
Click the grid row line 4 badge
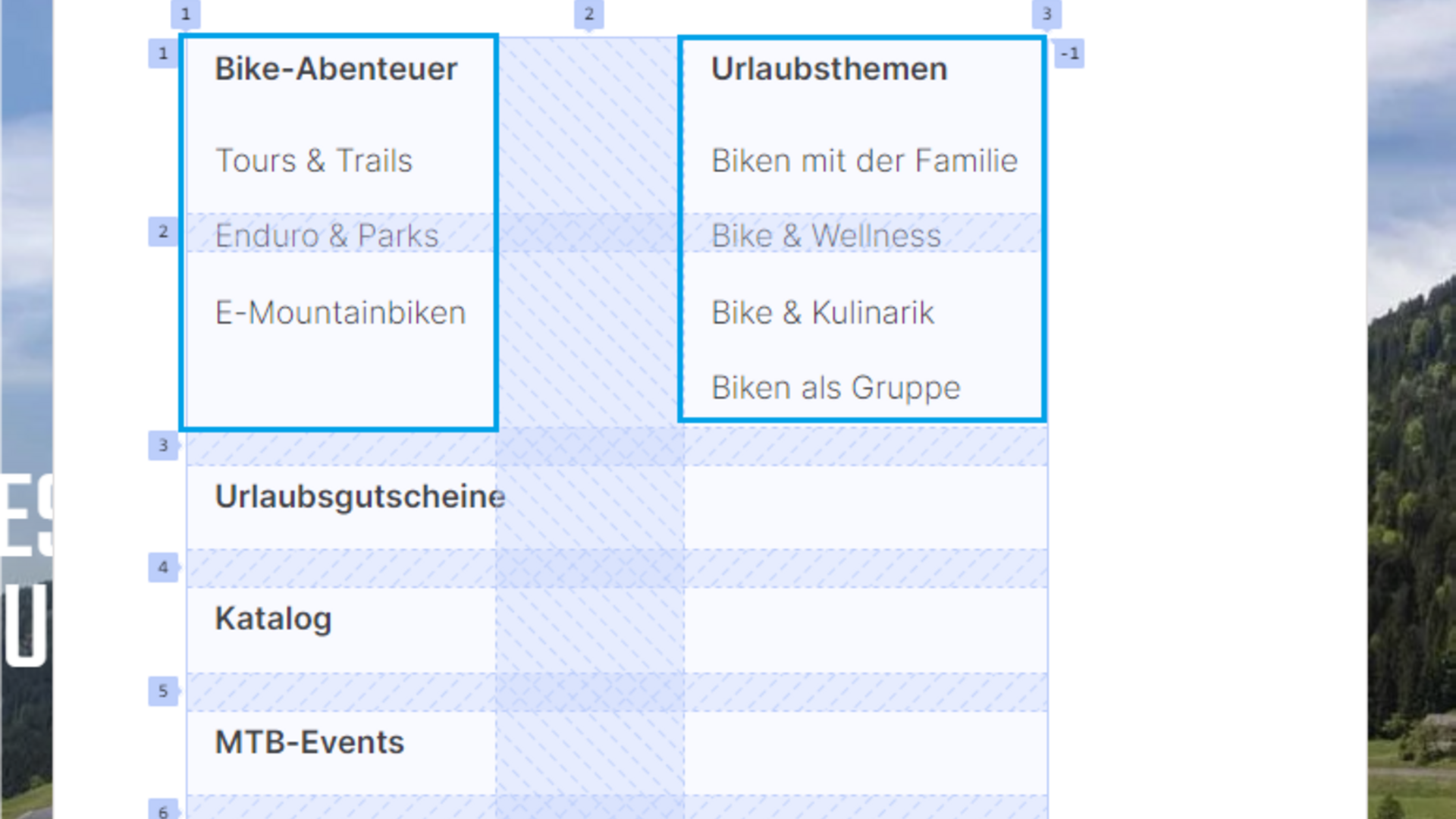[x=163, y=567]
